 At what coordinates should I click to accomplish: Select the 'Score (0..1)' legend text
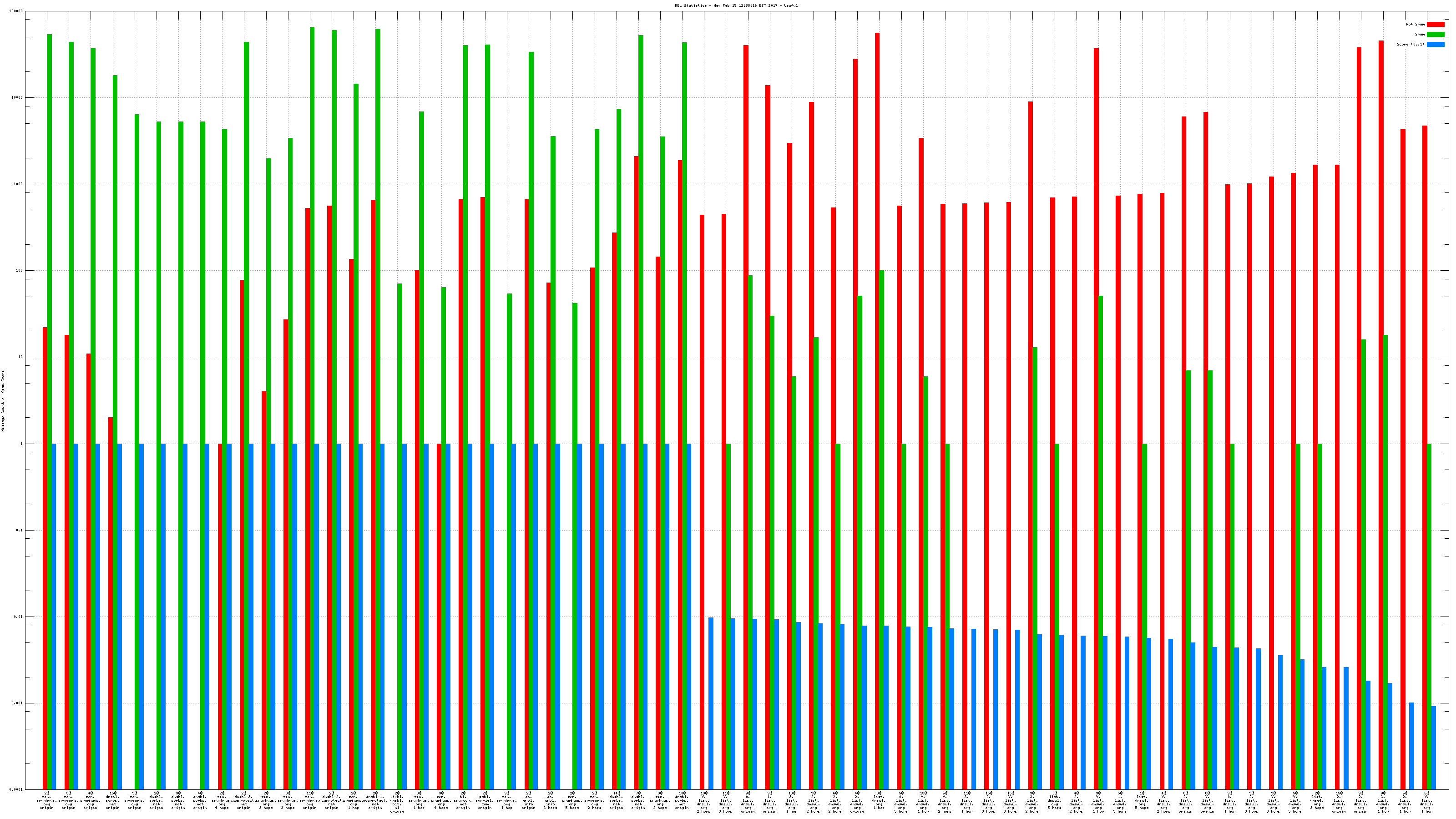(x=1410, y=44)
